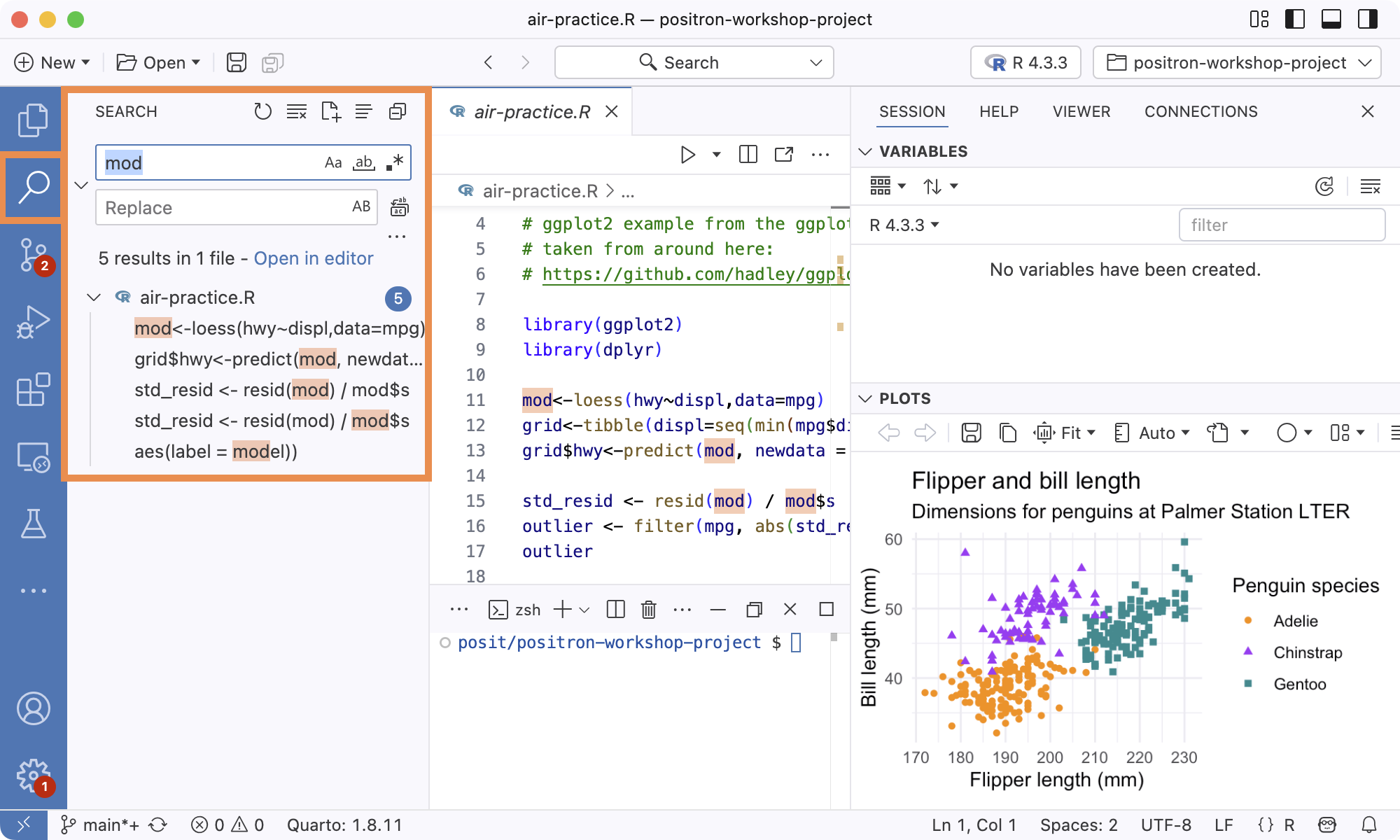Open variables sorting dropdown

[x=940, y=186]
